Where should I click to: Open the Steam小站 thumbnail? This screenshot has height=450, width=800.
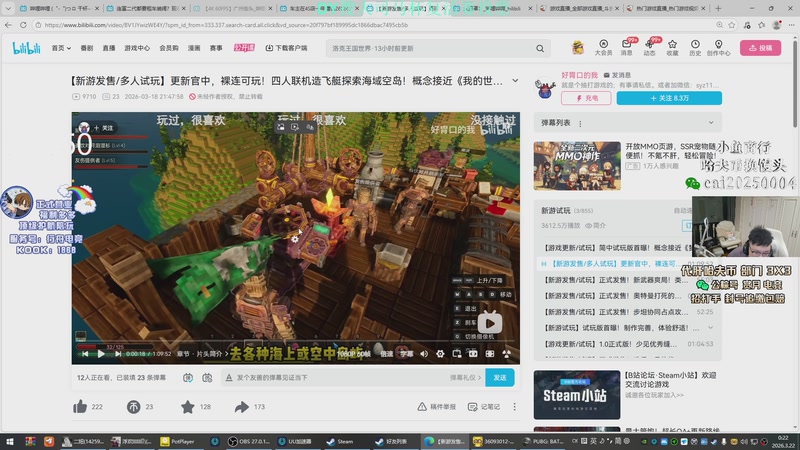click(x=577, y=395)
